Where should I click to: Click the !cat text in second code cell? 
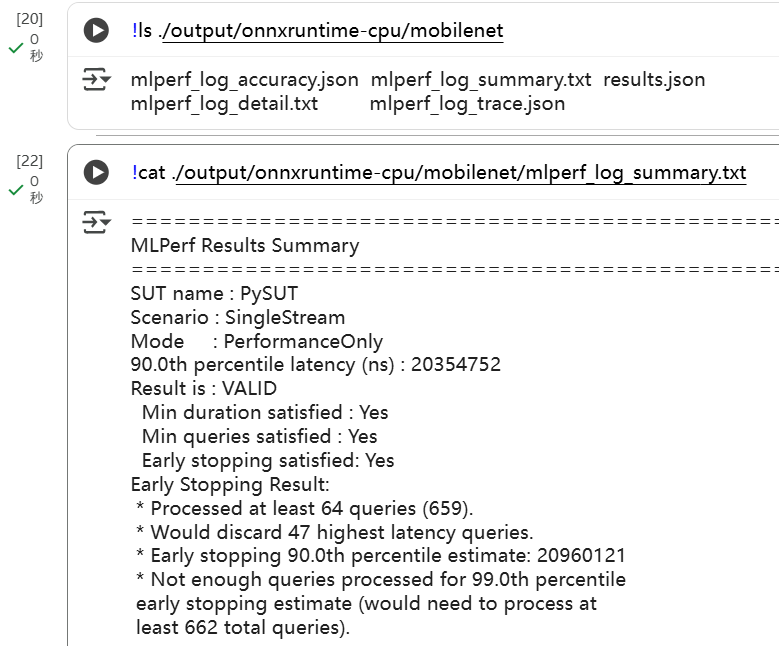148,172
